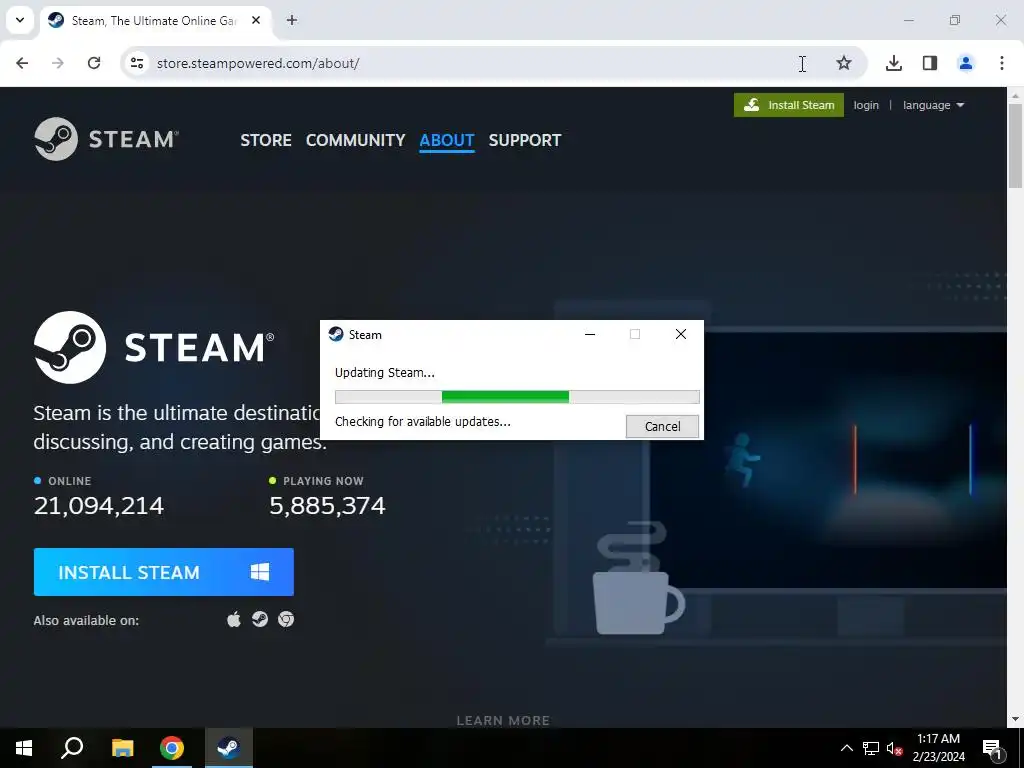Open Windows taskbar search

point(72,748)
